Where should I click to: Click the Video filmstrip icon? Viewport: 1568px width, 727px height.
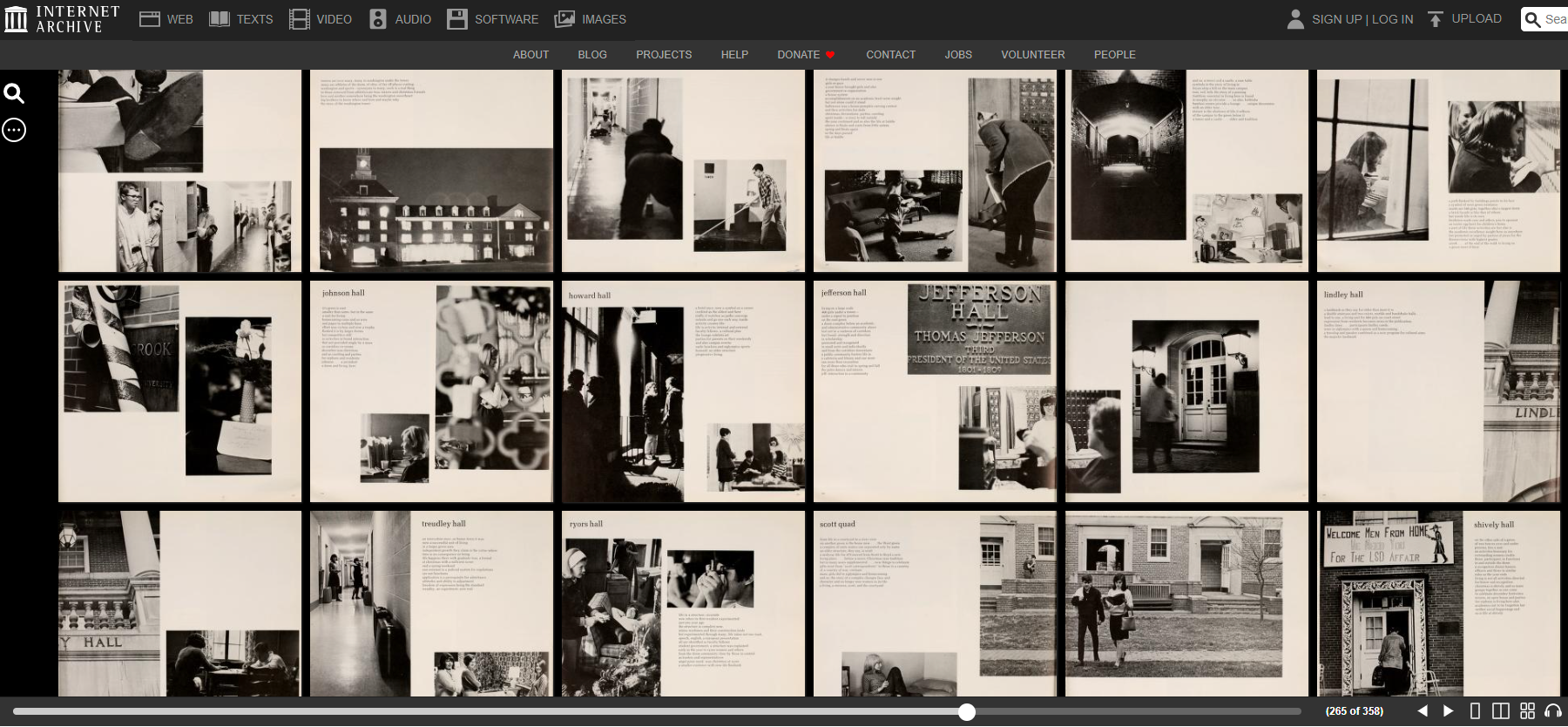click(x=300, y=19)
